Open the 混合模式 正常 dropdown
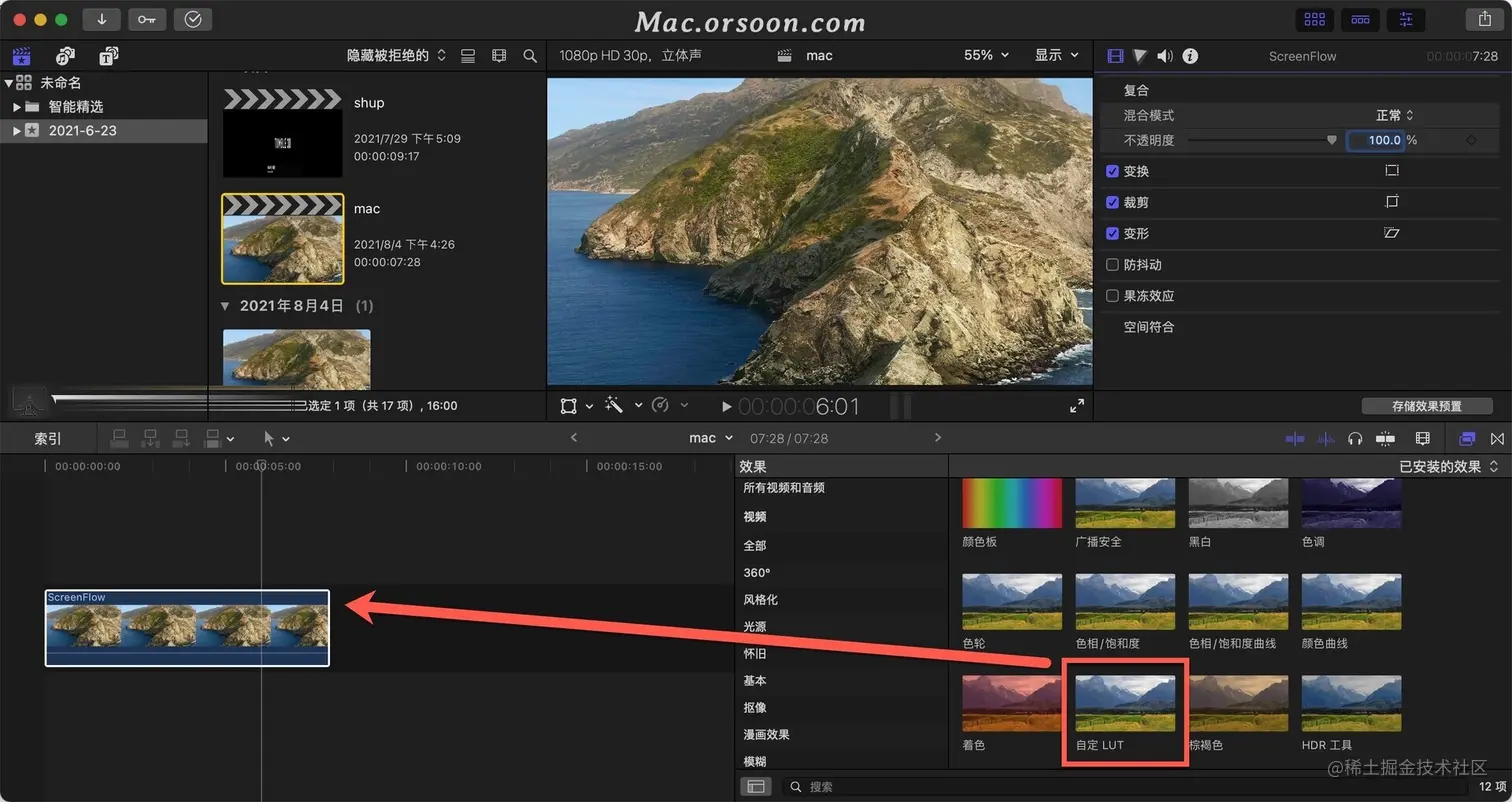The width and height of the screenshot is (1512, 802). pos(1395,115)
